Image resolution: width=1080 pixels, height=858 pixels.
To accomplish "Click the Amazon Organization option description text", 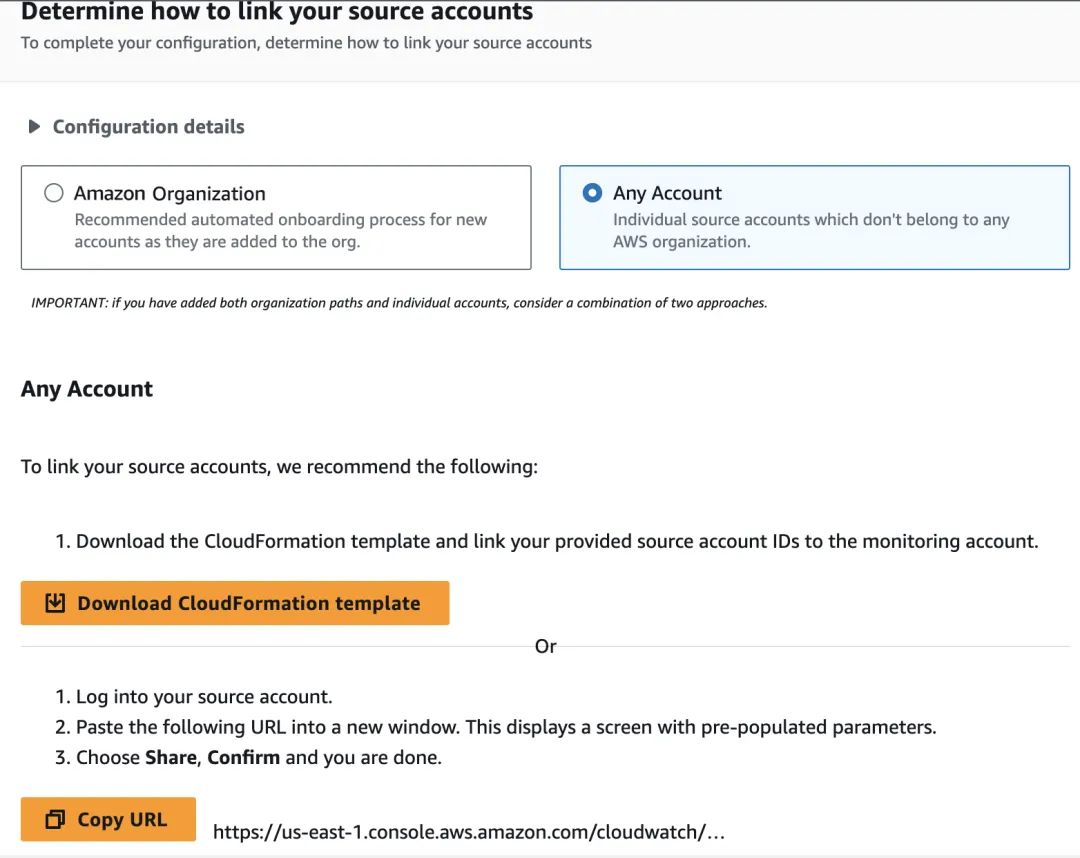I will 280,230.
